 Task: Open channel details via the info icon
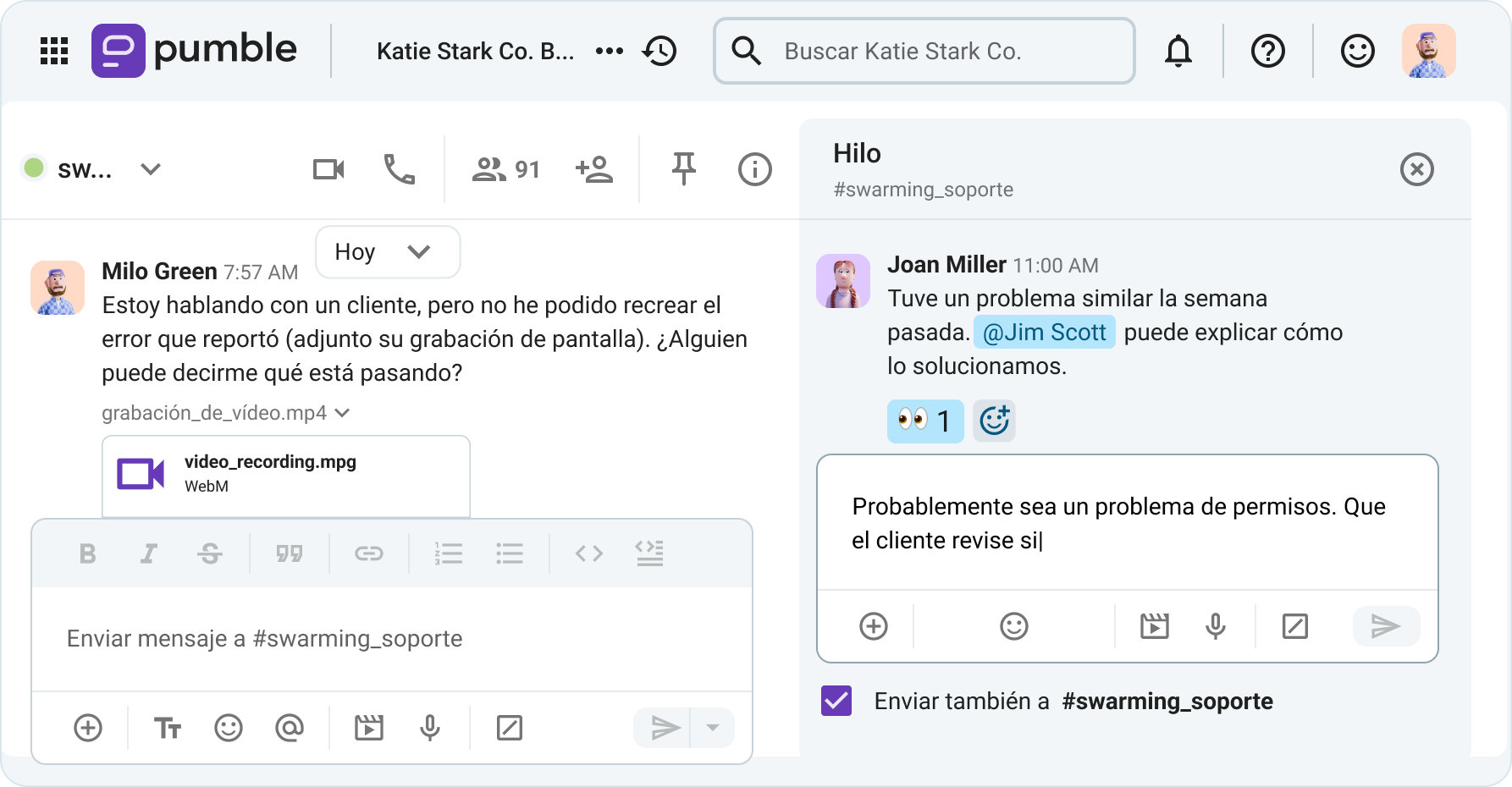click(755, 168)
